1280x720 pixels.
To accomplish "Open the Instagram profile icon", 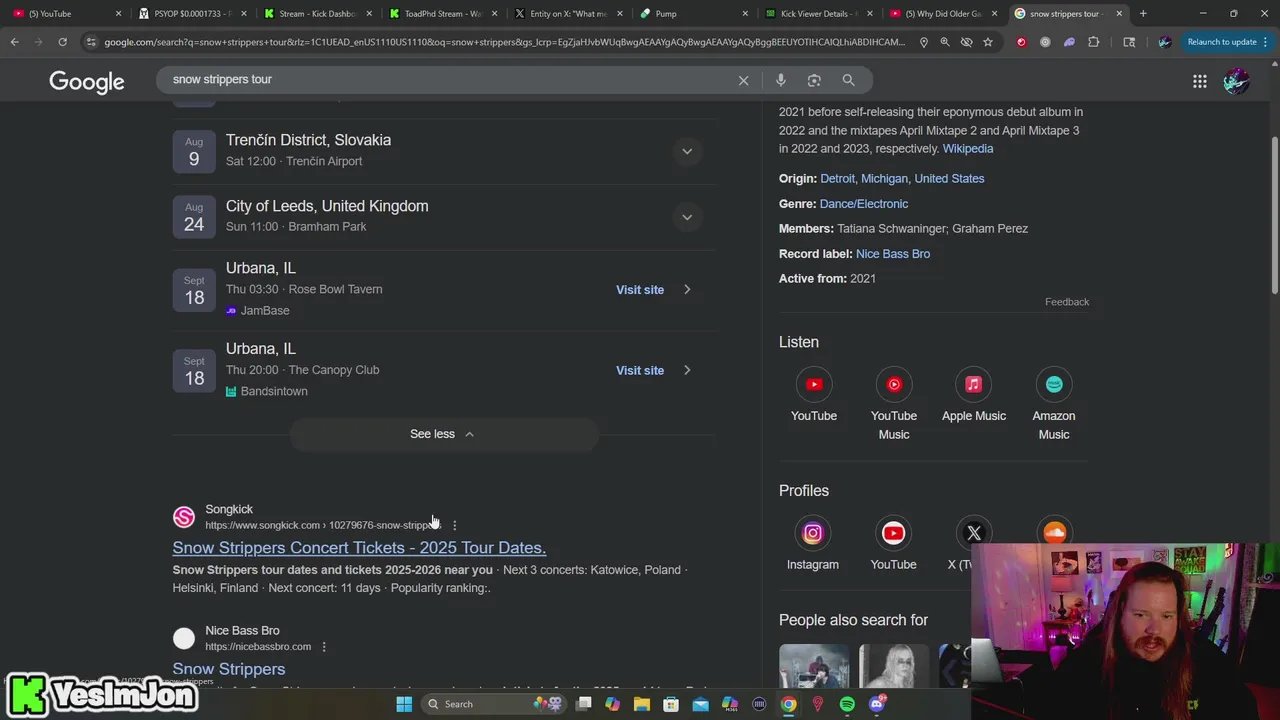I will coord(812,533).
